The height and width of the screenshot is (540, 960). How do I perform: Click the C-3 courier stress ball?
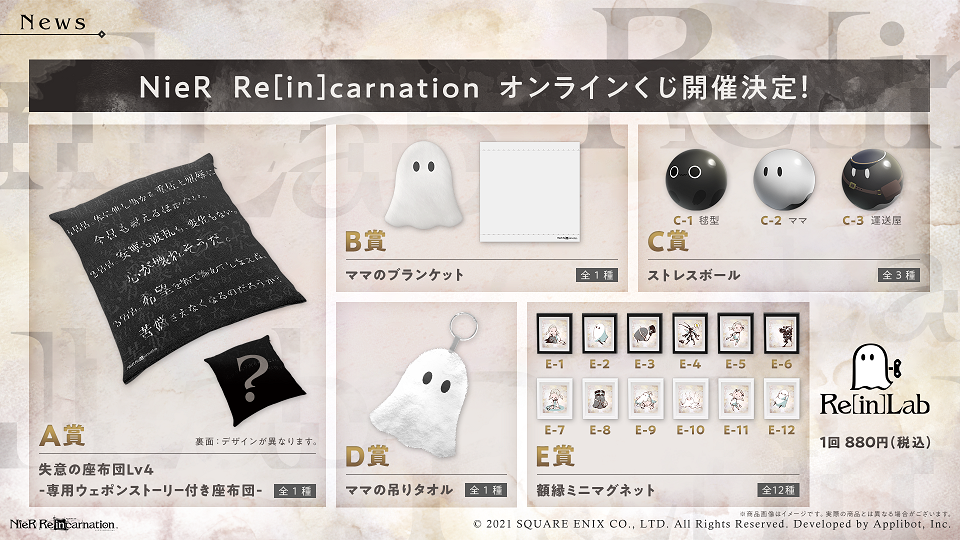pos(872,179)
